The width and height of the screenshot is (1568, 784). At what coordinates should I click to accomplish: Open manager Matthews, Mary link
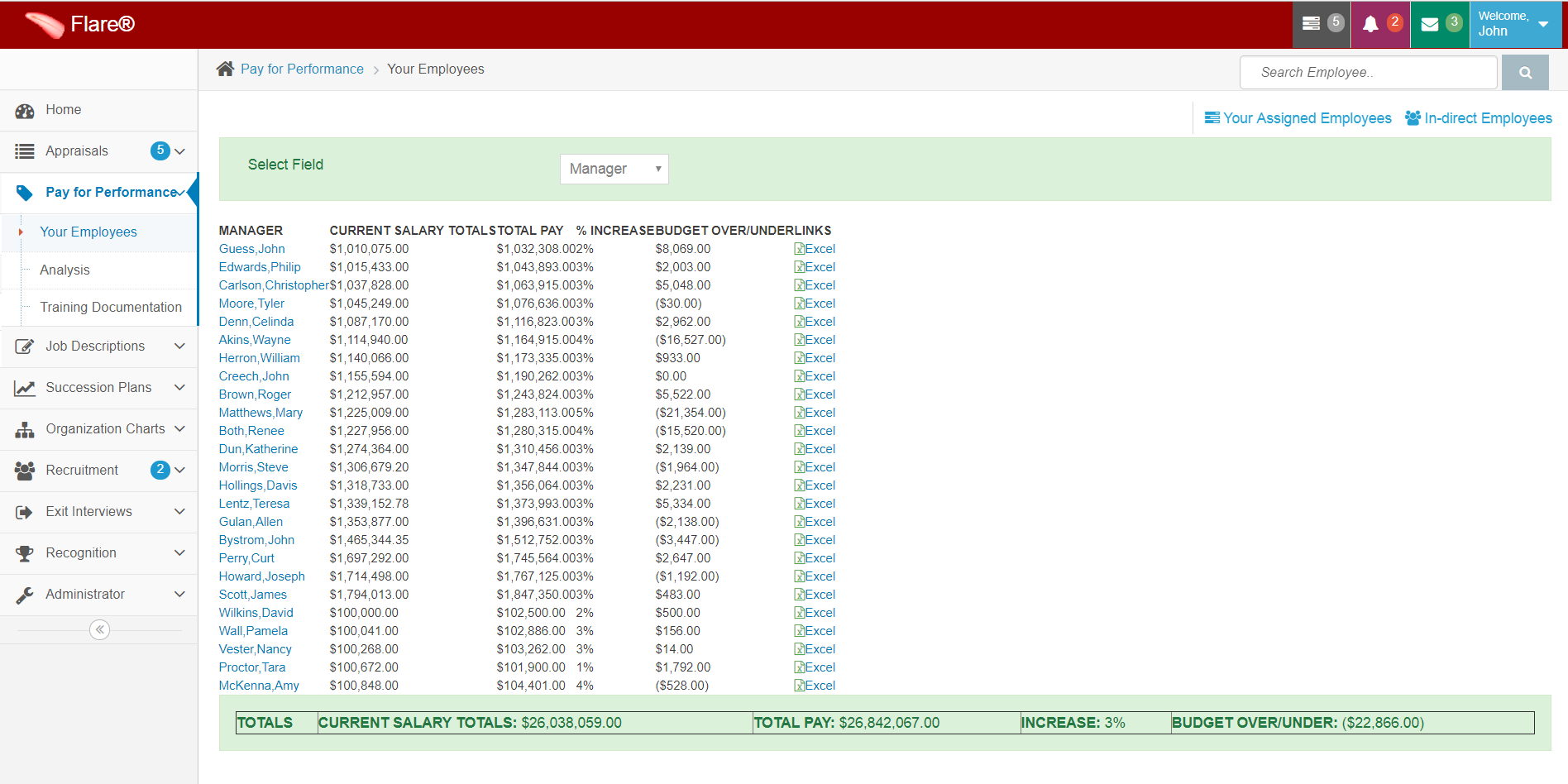[x=261, y=413]
